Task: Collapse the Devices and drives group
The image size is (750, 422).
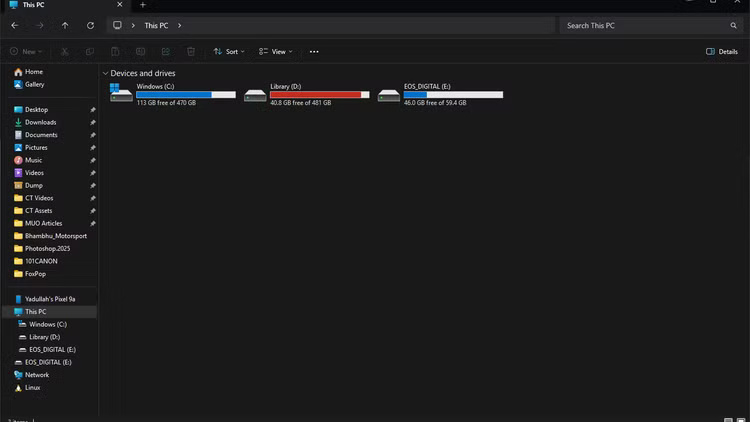Action: tap(105, 73)
